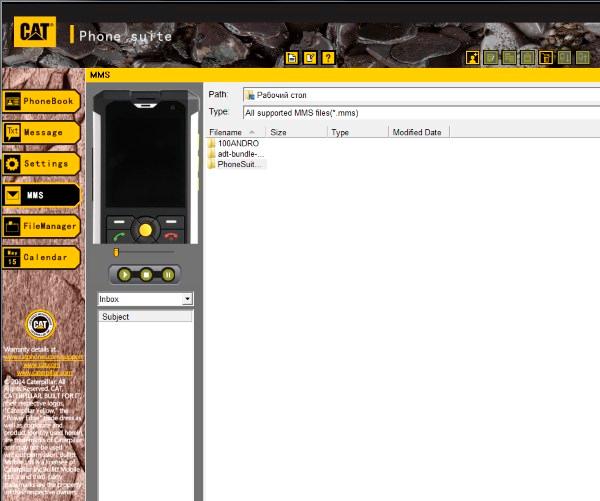Click the MMS envelope icon
This screenshot has width=600, height=501.
click(x=12, y=195)
